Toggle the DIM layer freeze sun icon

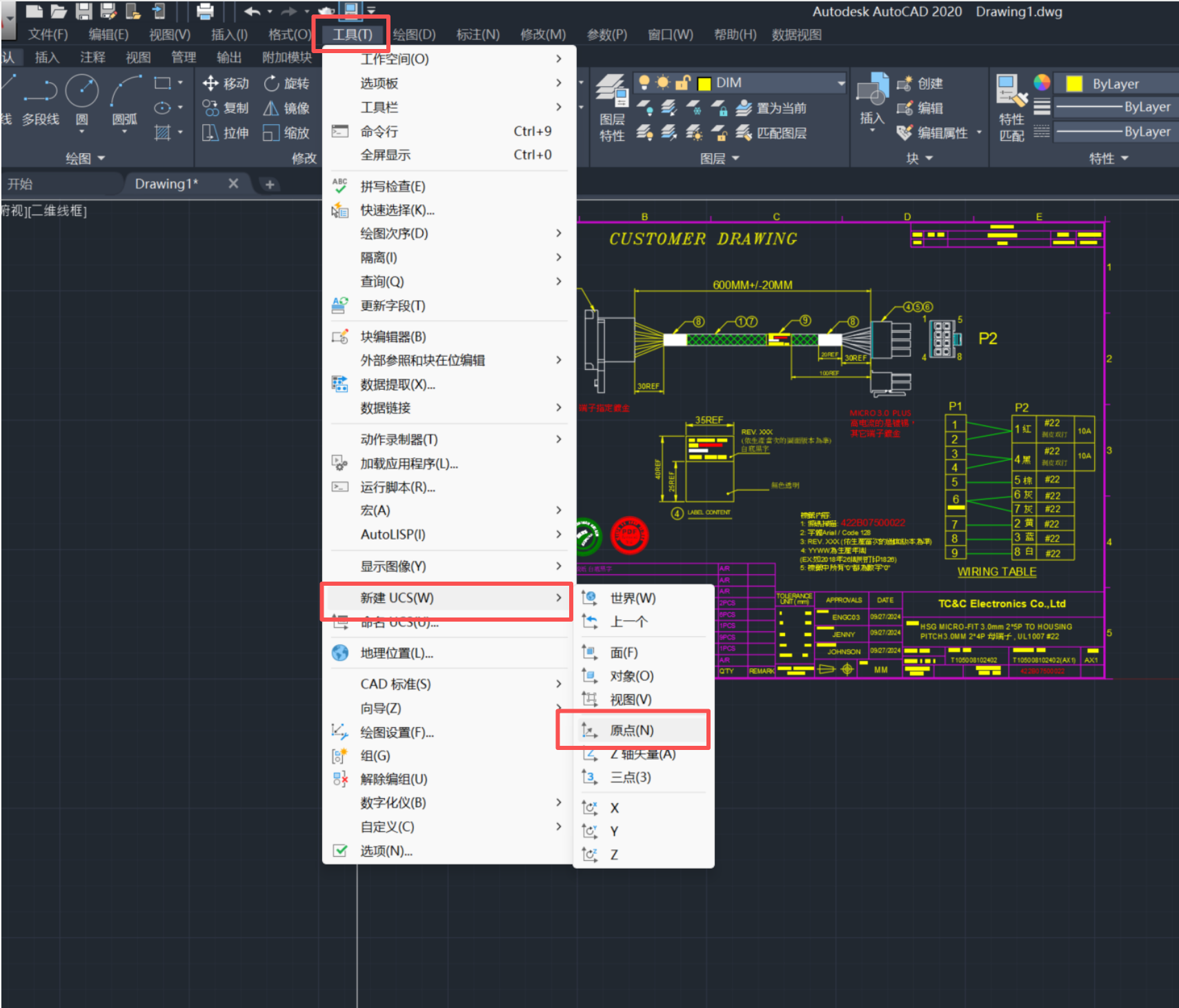pos(663,83)
